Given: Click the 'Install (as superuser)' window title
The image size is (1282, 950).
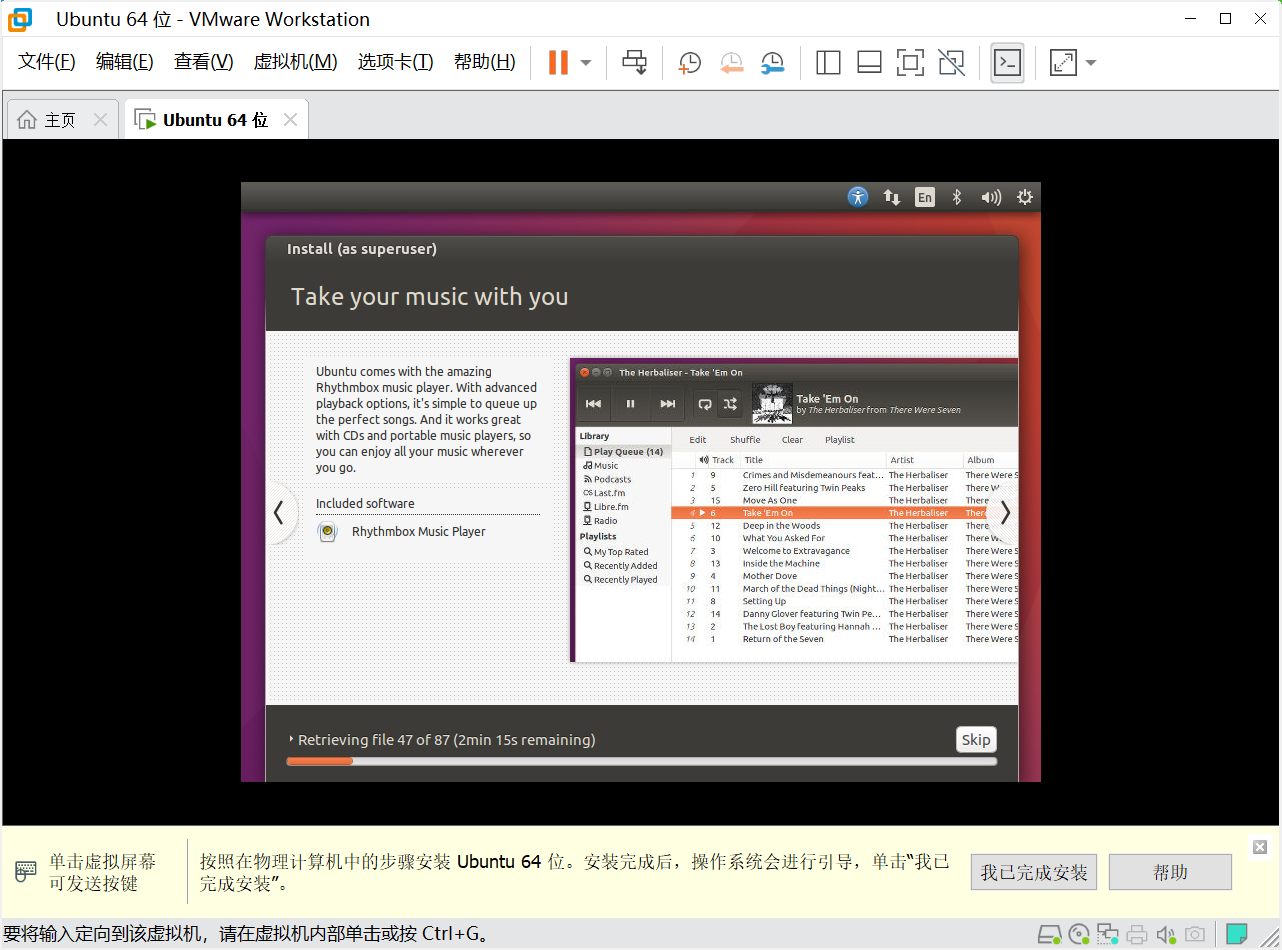Looking at the screenshot, I should (x=362, y=249).
